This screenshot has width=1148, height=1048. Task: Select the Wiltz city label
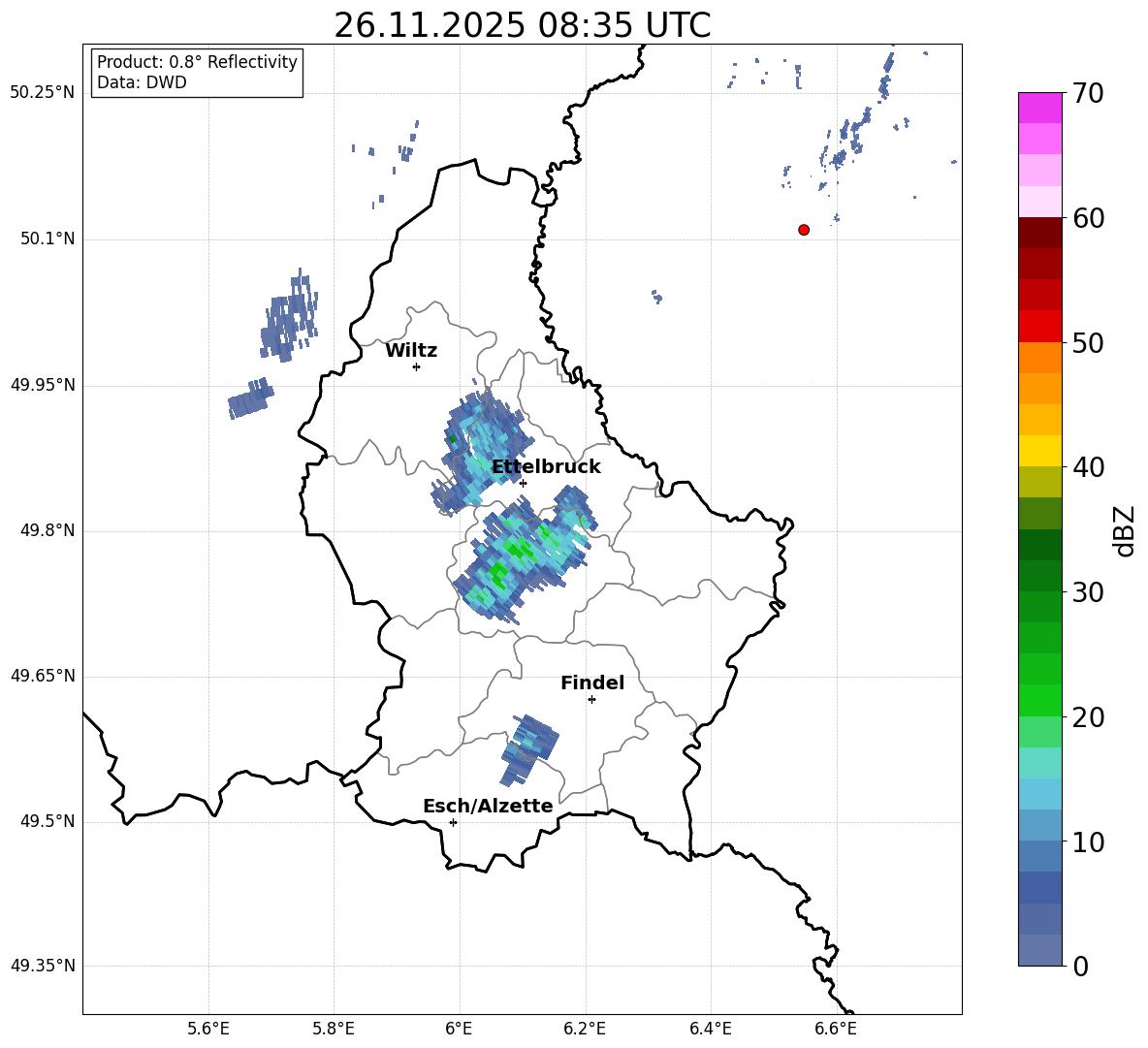(x=411, y=351)
